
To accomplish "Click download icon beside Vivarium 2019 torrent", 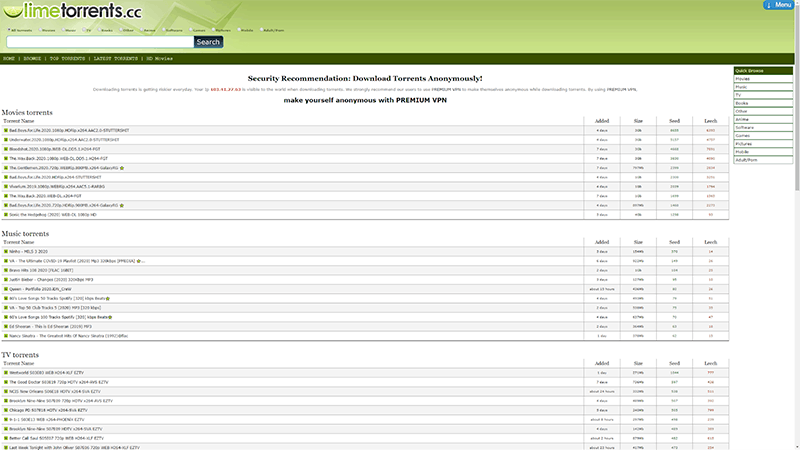I will [6, 187].
